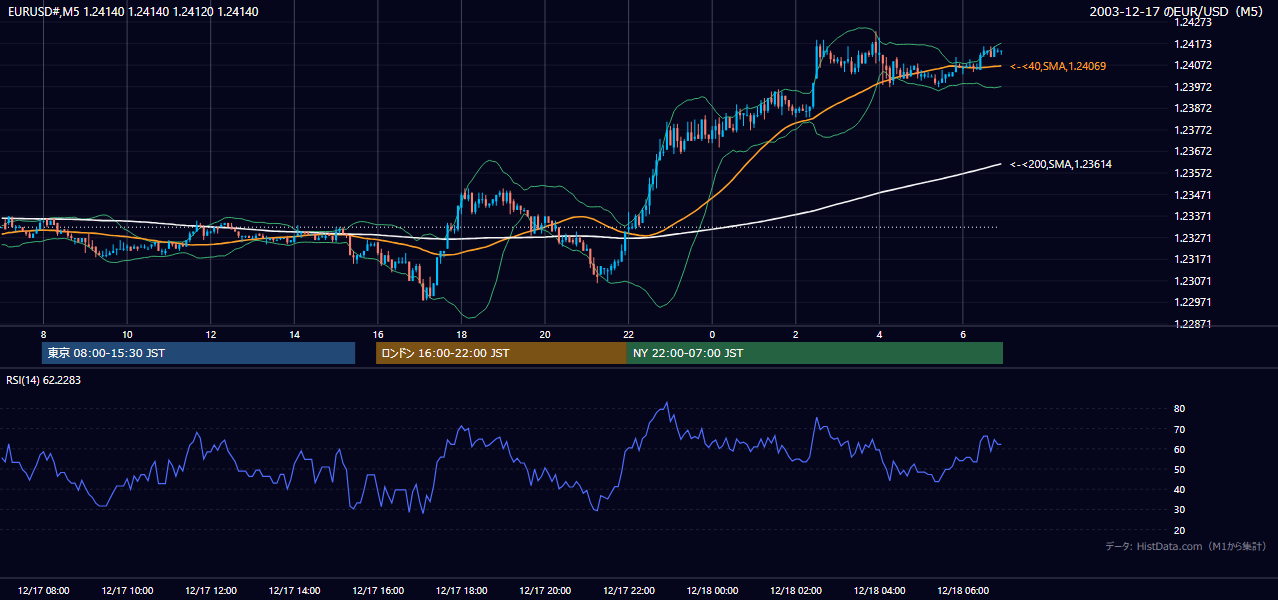
Task: Click RSI axis level 60
Action: [x=1180, y=450]
